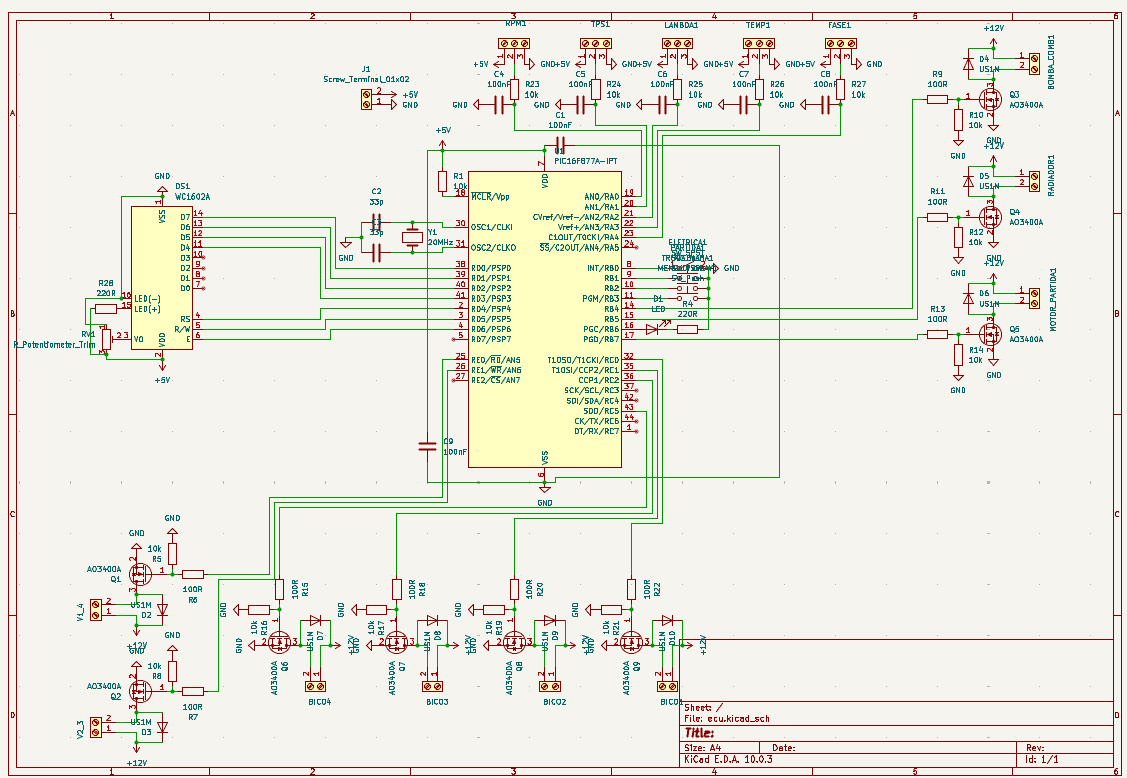Click the V1_4 connector symbol
The image size is (1127, 778).
pyautogui.click(x=96, y=610)
